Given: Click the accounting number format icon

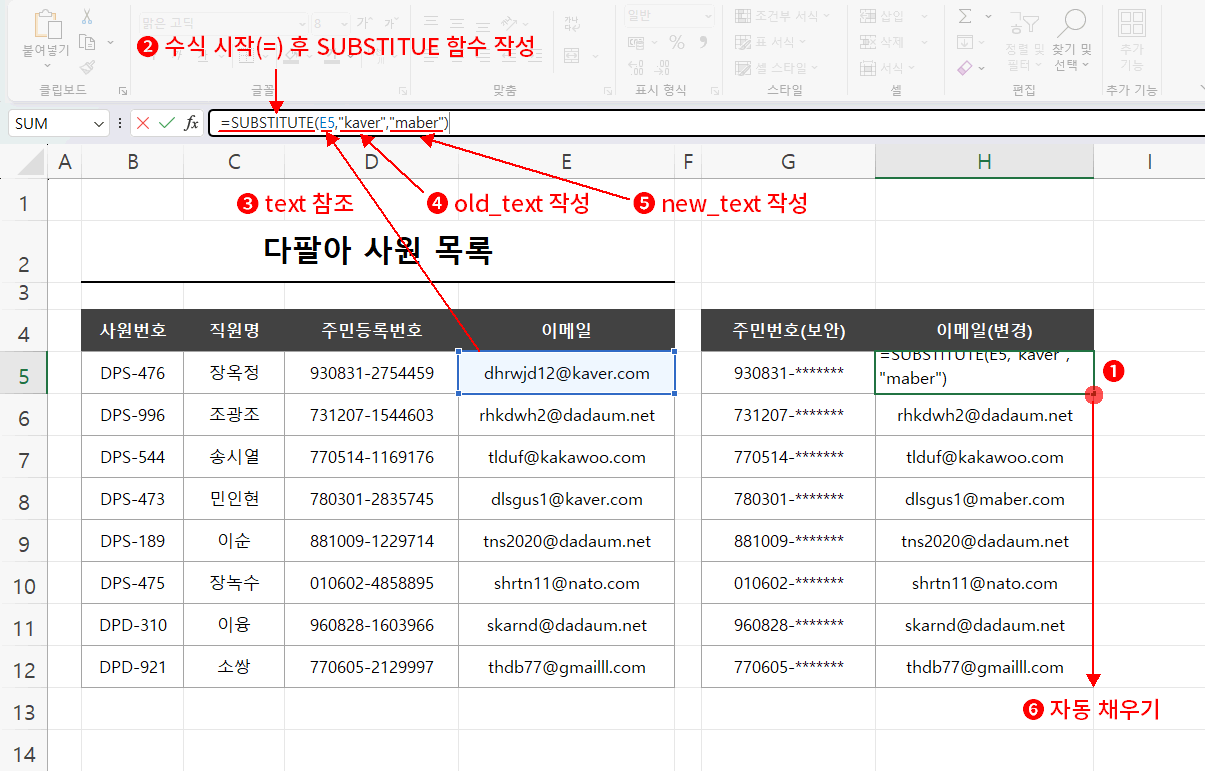Looking at the screenshot, I should tap(636, 42).
